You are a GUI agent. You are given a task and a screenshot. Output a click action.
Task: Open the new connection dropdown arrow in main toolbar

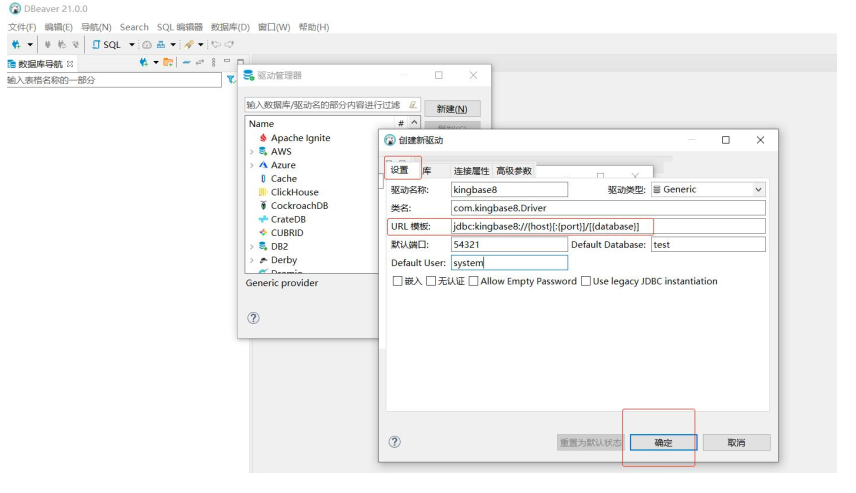point(30,45)
